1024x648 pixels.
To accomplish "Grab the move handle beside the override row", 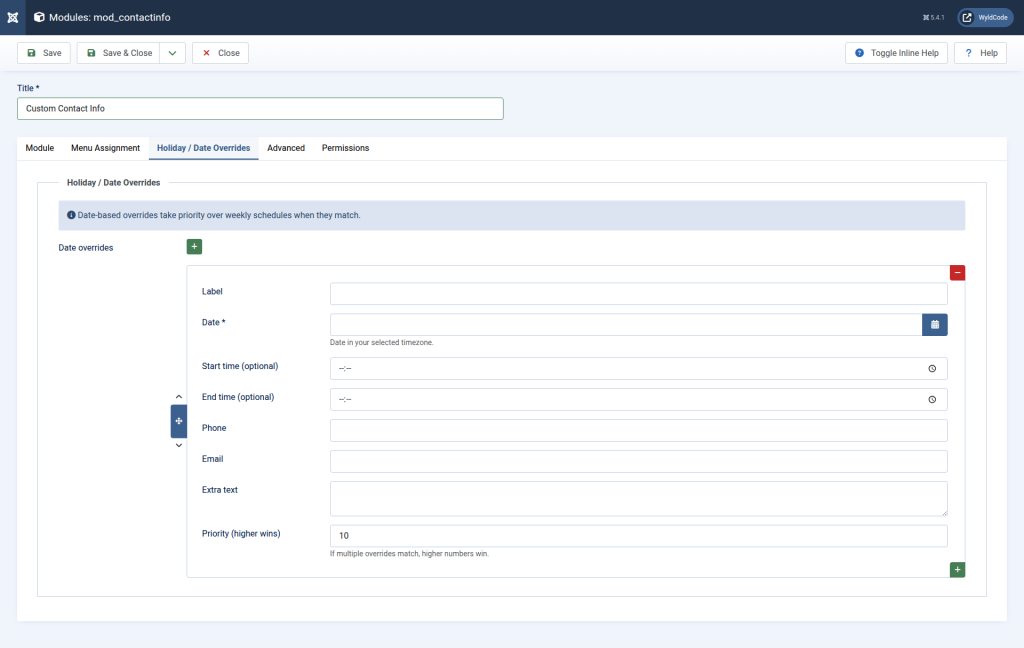I will [178, 421].
